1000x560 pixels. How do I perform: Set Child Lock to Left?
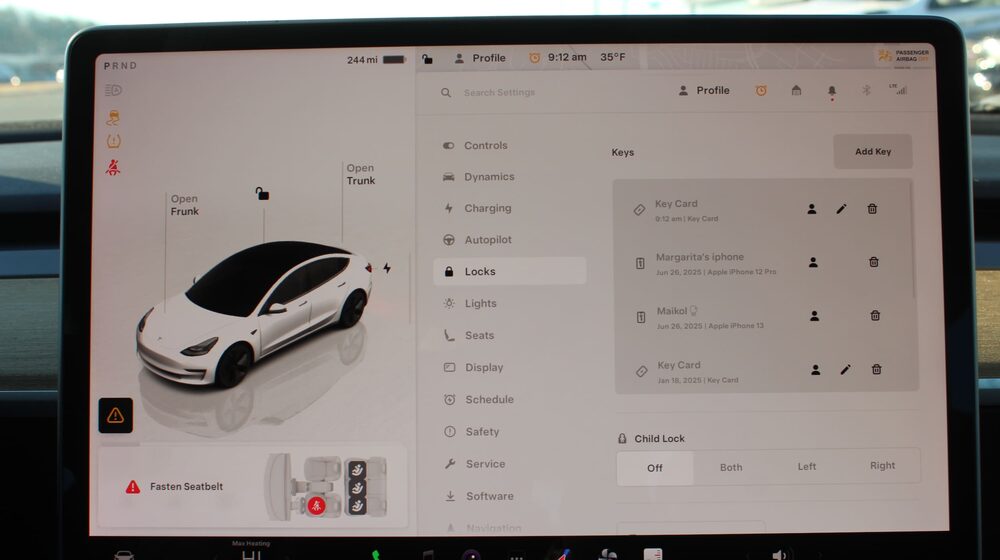tap(807, 467)
